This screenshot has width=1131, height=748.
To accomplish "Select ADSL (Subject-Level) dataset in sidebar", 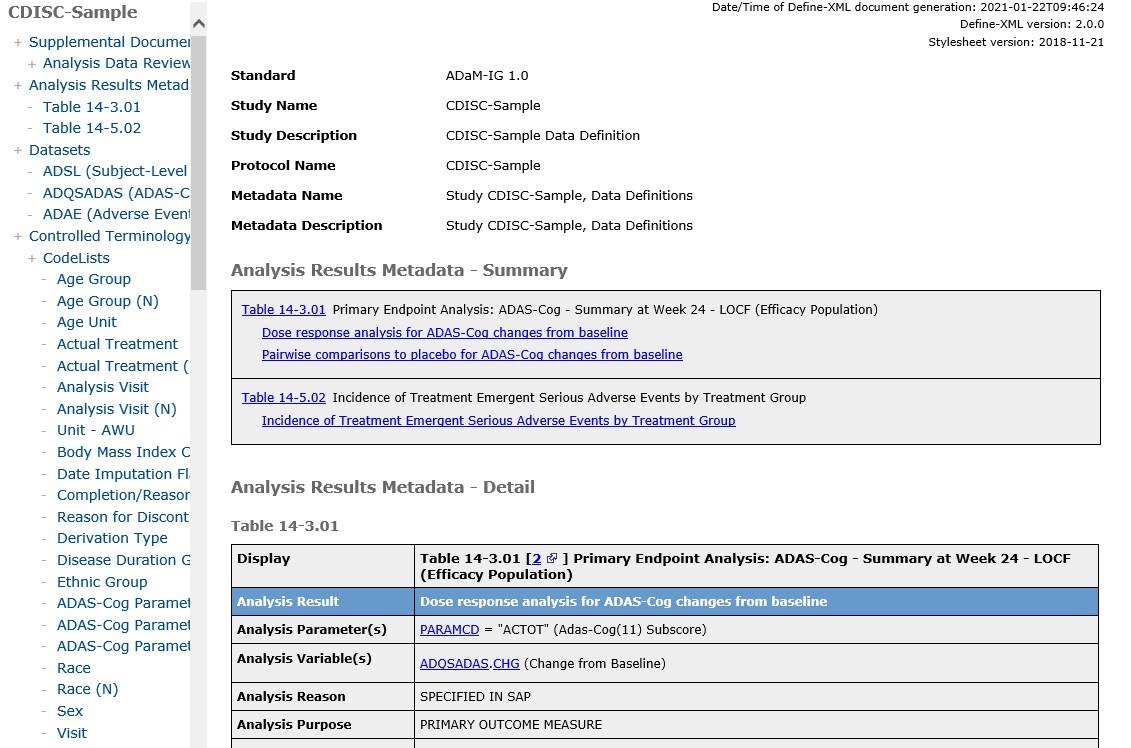I will coord(115,171).
